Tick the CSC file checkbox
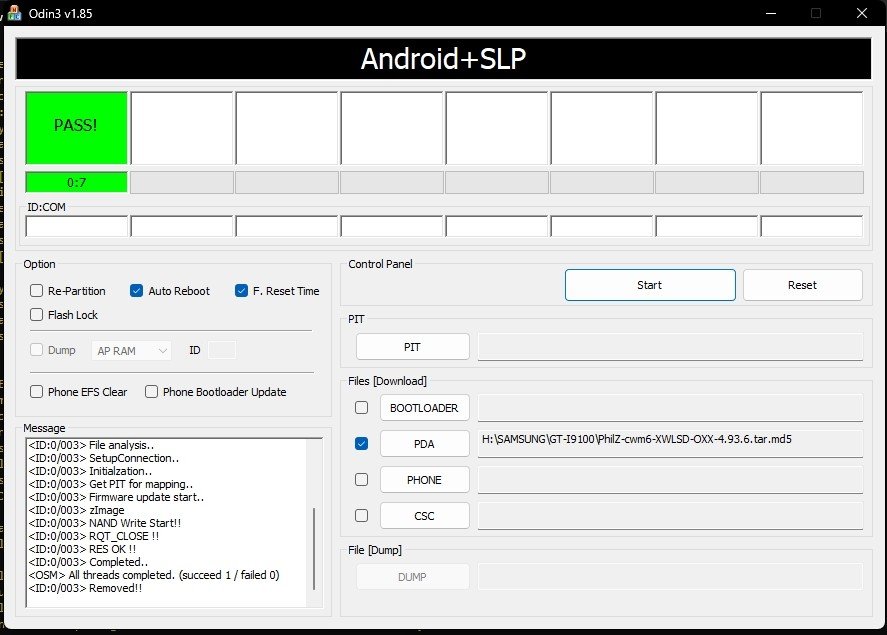The width and height of the screenshot is (887, 635). (361, 516)
